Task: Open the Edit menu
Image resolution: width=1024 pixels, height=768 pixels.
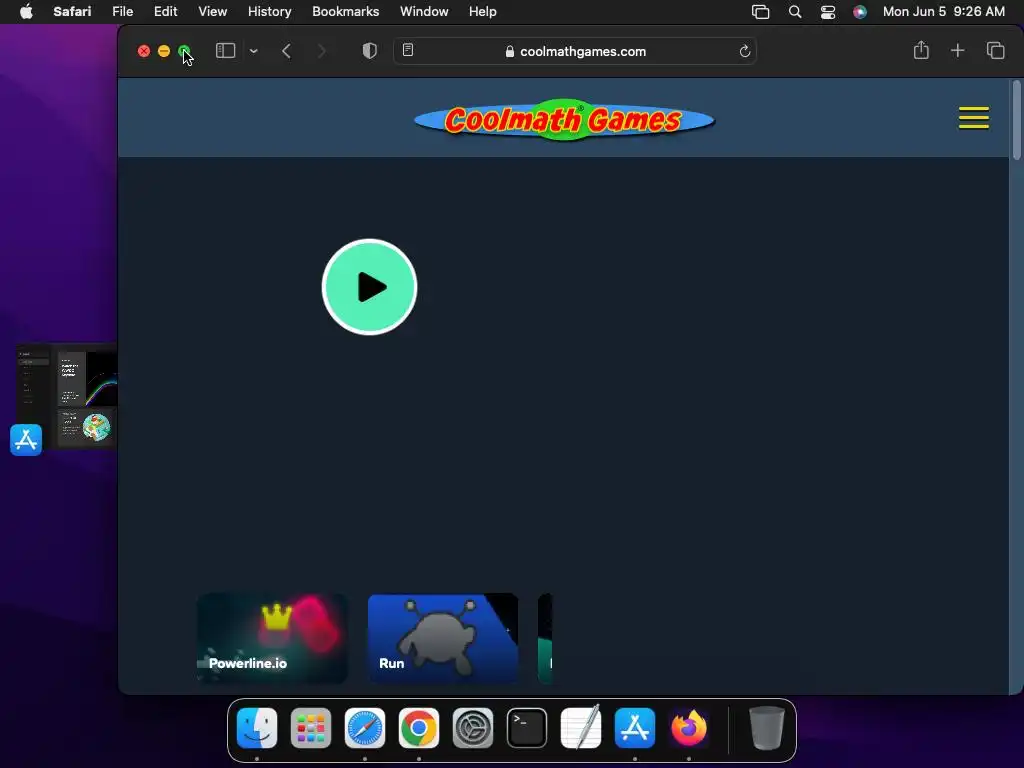Action: (165, 12)
